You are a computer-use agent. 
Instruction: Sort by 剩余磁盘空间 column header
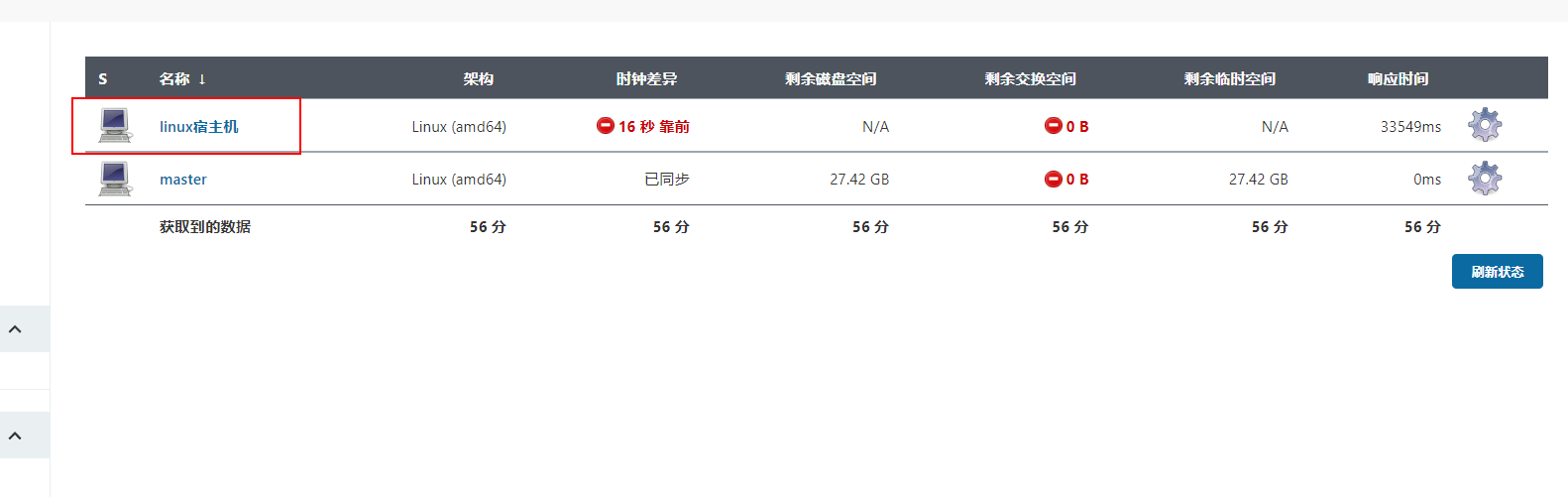coord(831,78)
